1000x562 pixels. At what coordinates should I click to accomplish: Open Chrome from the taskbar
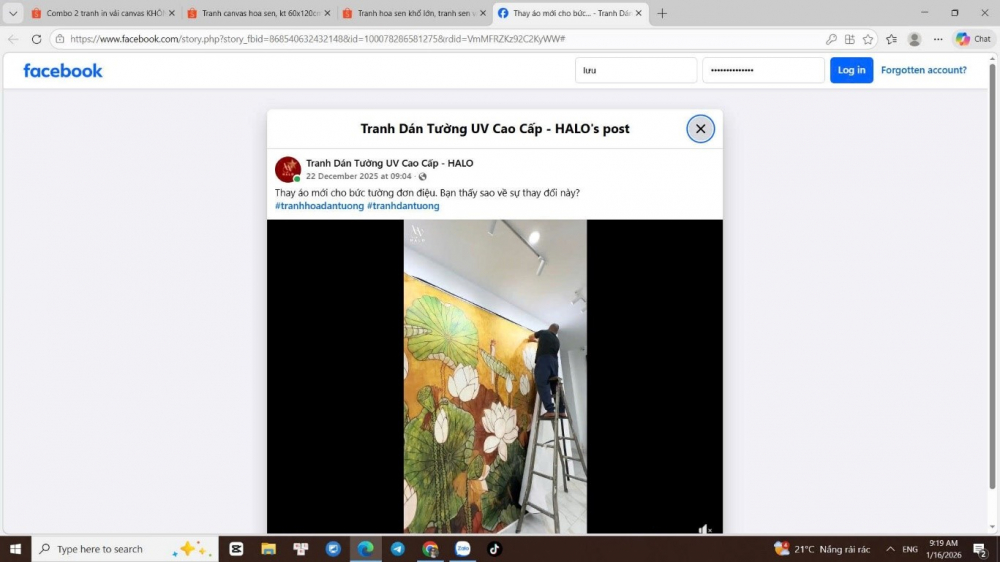(430, 549)
